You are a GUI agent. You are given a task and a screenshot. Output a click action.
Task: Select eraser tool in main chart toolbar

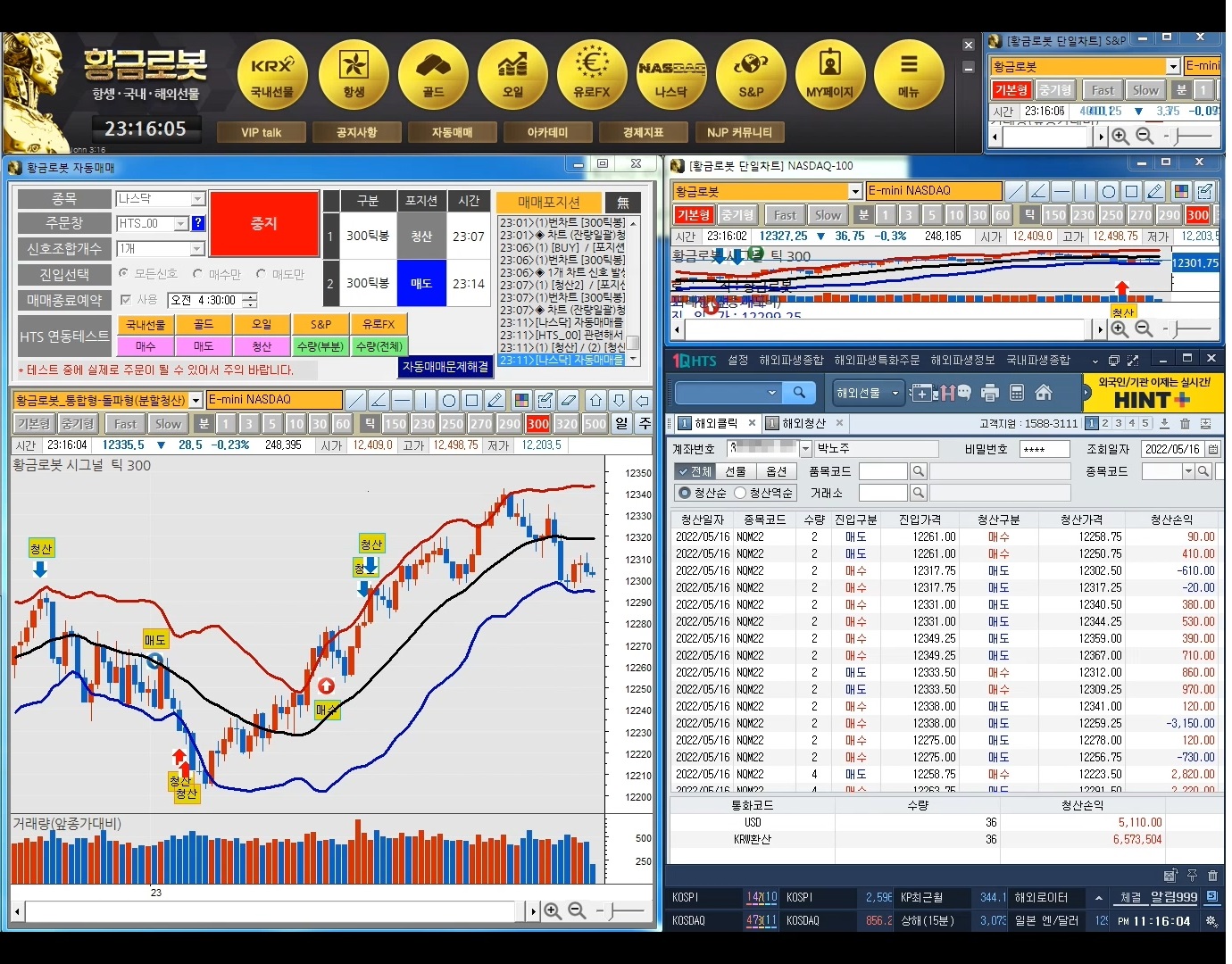coord(569,400)
